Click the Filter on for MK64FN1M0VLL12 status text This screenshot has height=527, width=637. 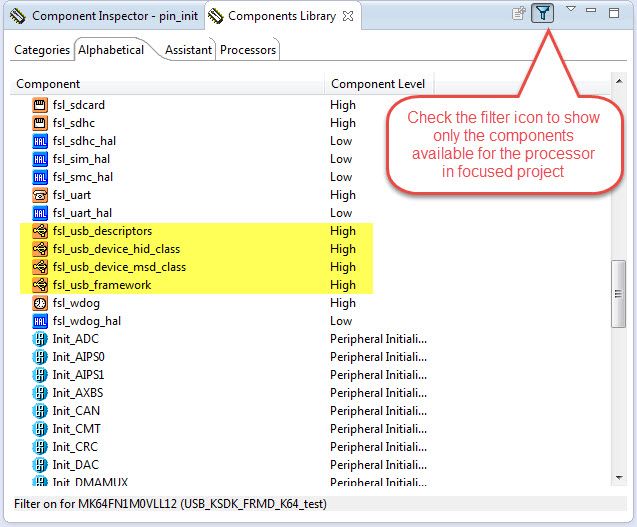[170, 504]
